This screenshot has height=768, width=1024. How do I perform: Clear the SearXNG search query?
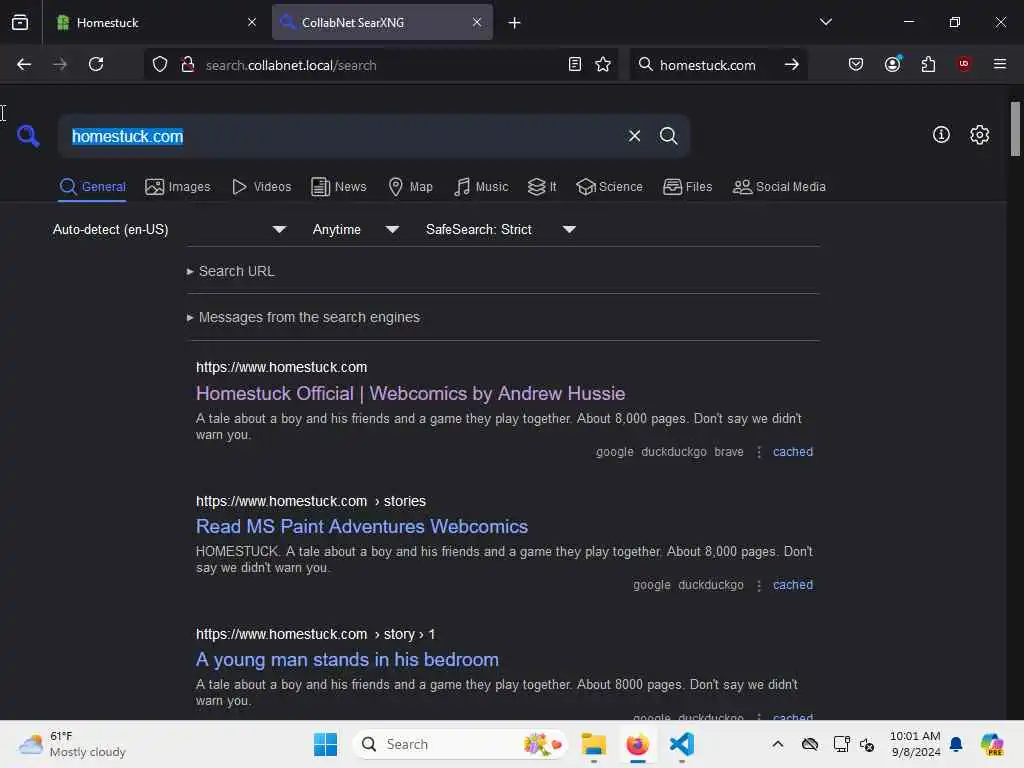coord(634,136)
